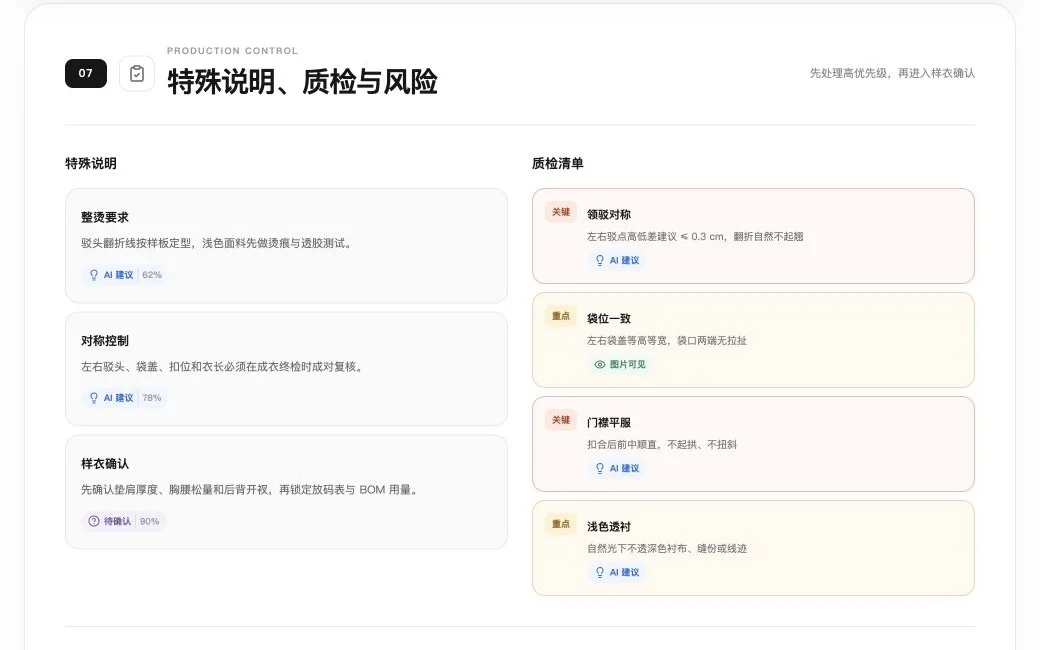Screen dimensions: 1040x650
Task: Click the description 左右驳头、袋盖、扣位和衣长
Action: click(x=224, y=367)
